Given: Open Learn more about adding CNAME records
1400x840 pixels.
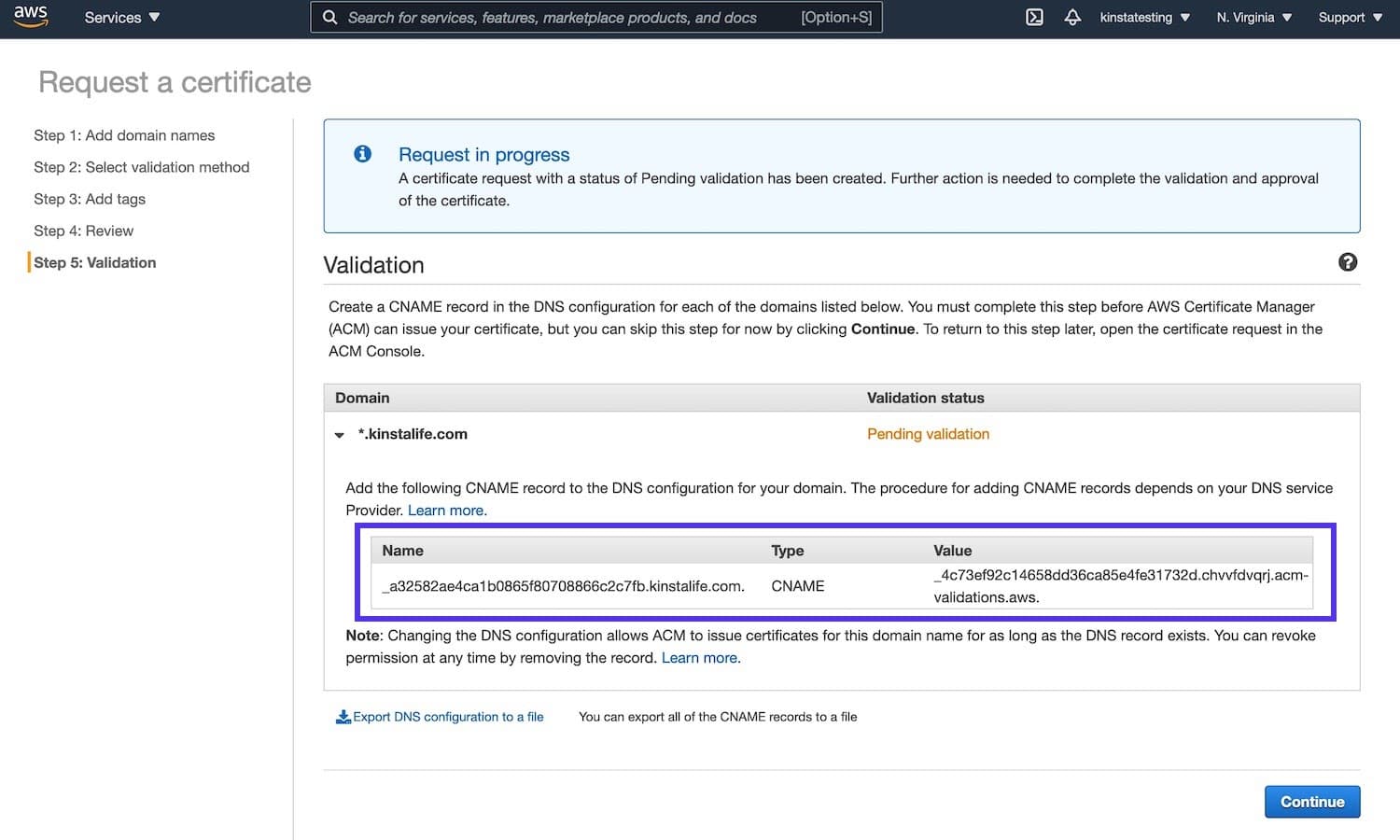Looking at the screenshot, I should tap(446, 510).
